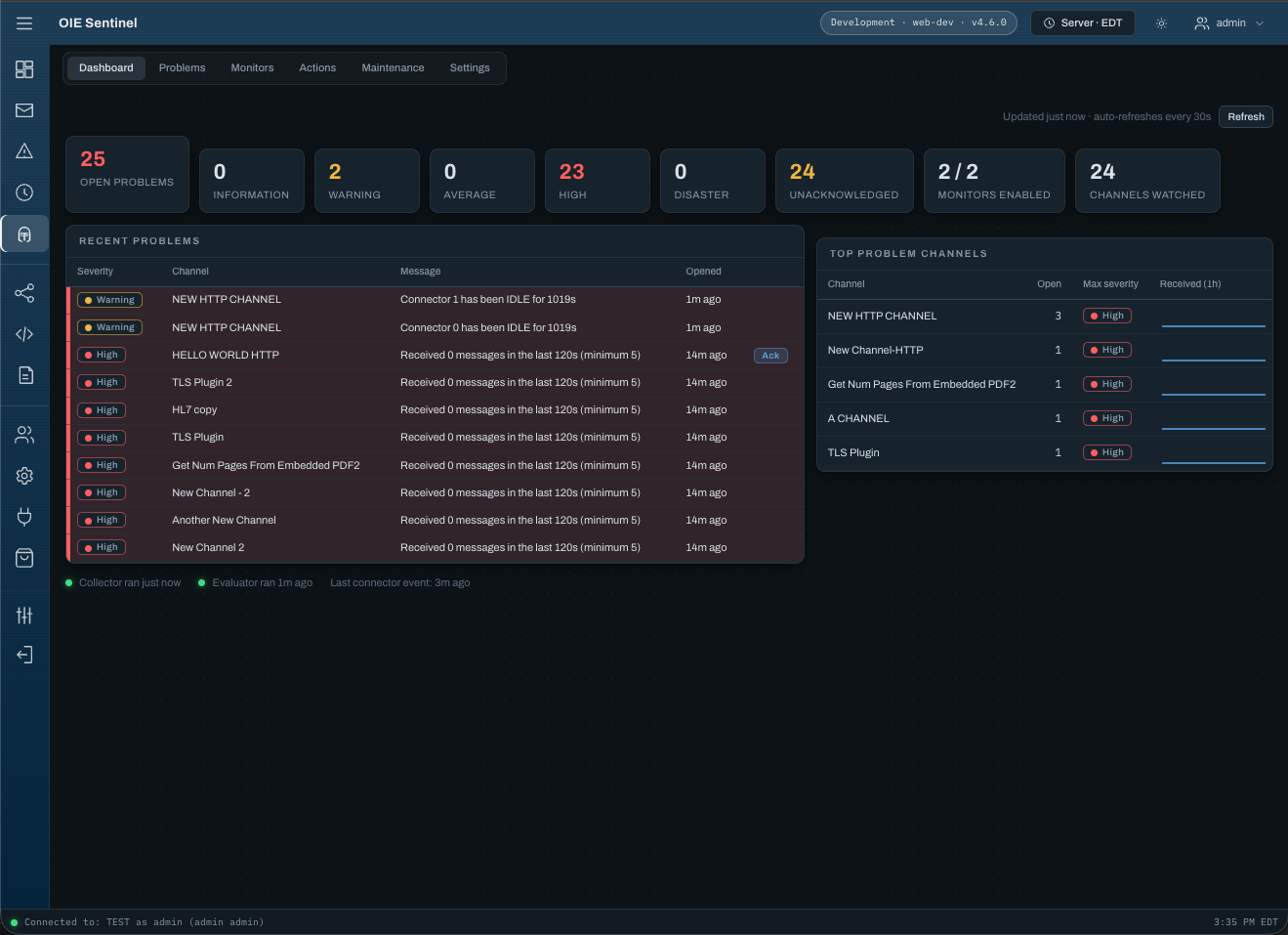Switch to the Problems tab

(182, 68)
